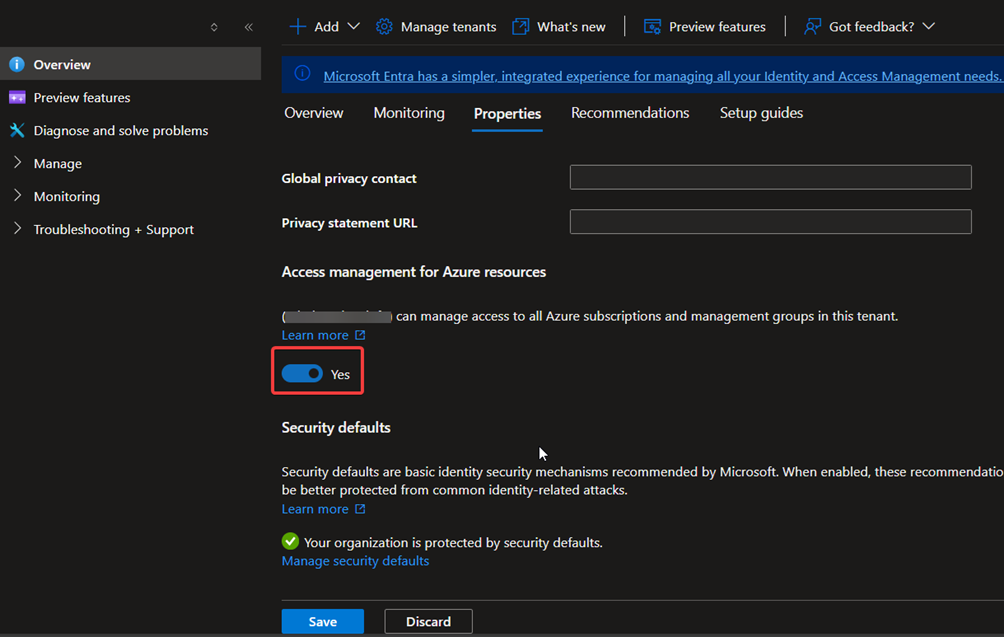Click the Diagnose and solve problems wrench icon
Image resolution: width=1004 pixels, height=637 pixels.
(x=16, y=131)
